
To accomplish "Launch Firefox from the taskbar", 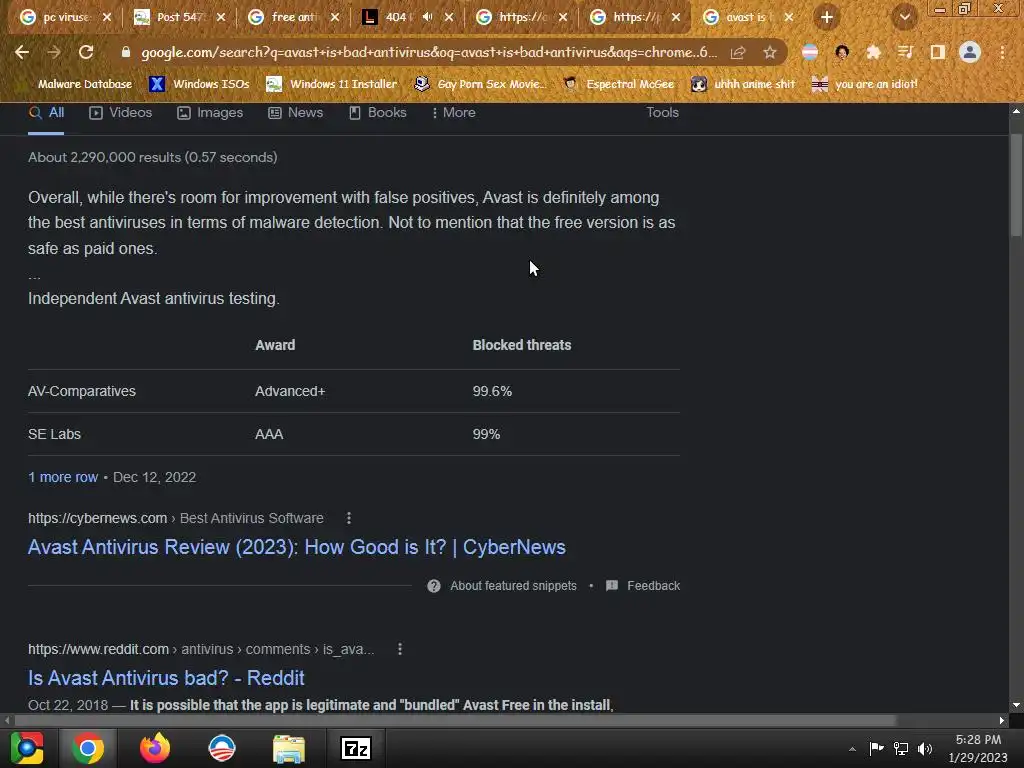I will tap(155, 748).
